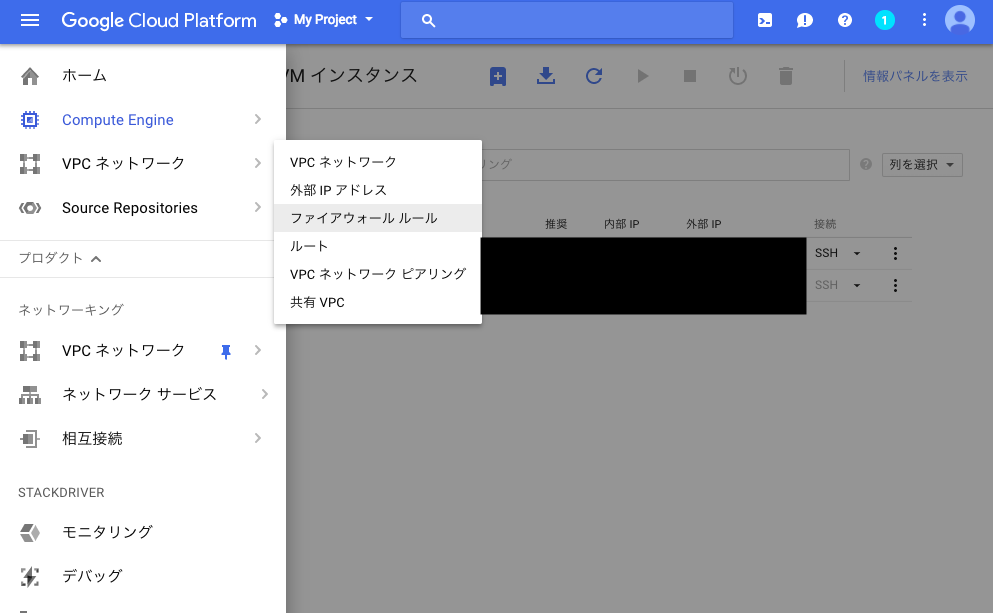Refresh VM instances with the reload icon
The height and width of the screenshot is (613, 993).
593,75
